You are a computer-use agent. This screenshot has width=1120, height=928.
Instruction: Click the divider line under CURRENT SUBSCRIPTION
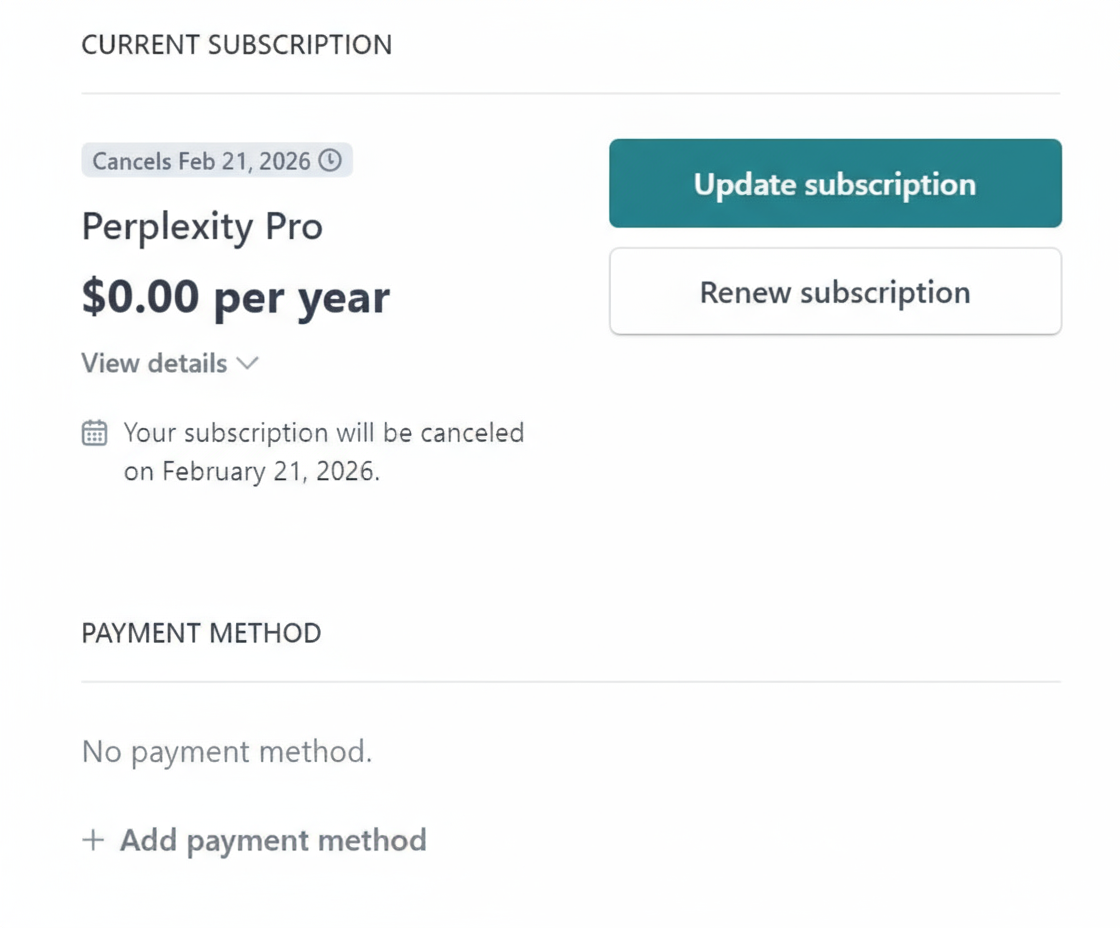click(x=570, y=93)
